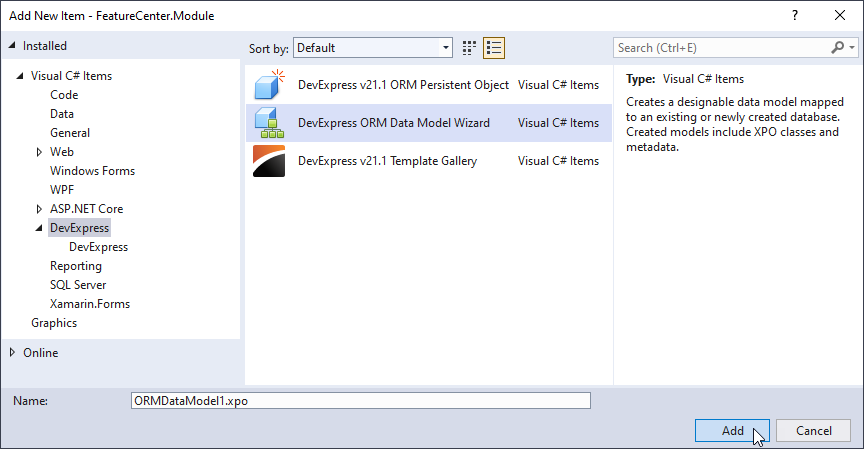Select the Visual C# Items tree label
Viewport: 864px width, 449px height.
(x=71, y=76)
